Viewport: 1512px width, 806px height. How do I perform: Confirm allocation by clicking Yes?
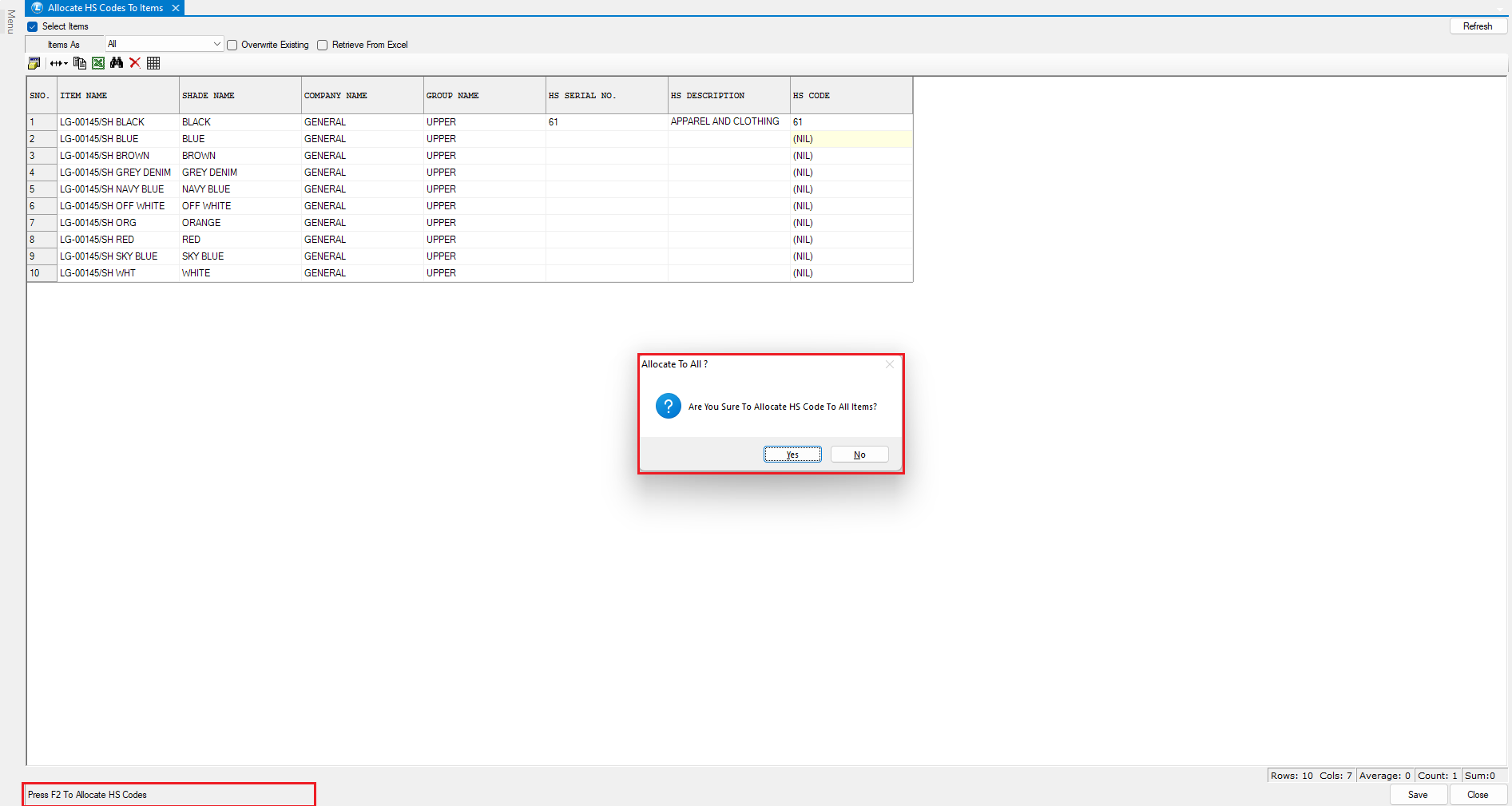792,455
